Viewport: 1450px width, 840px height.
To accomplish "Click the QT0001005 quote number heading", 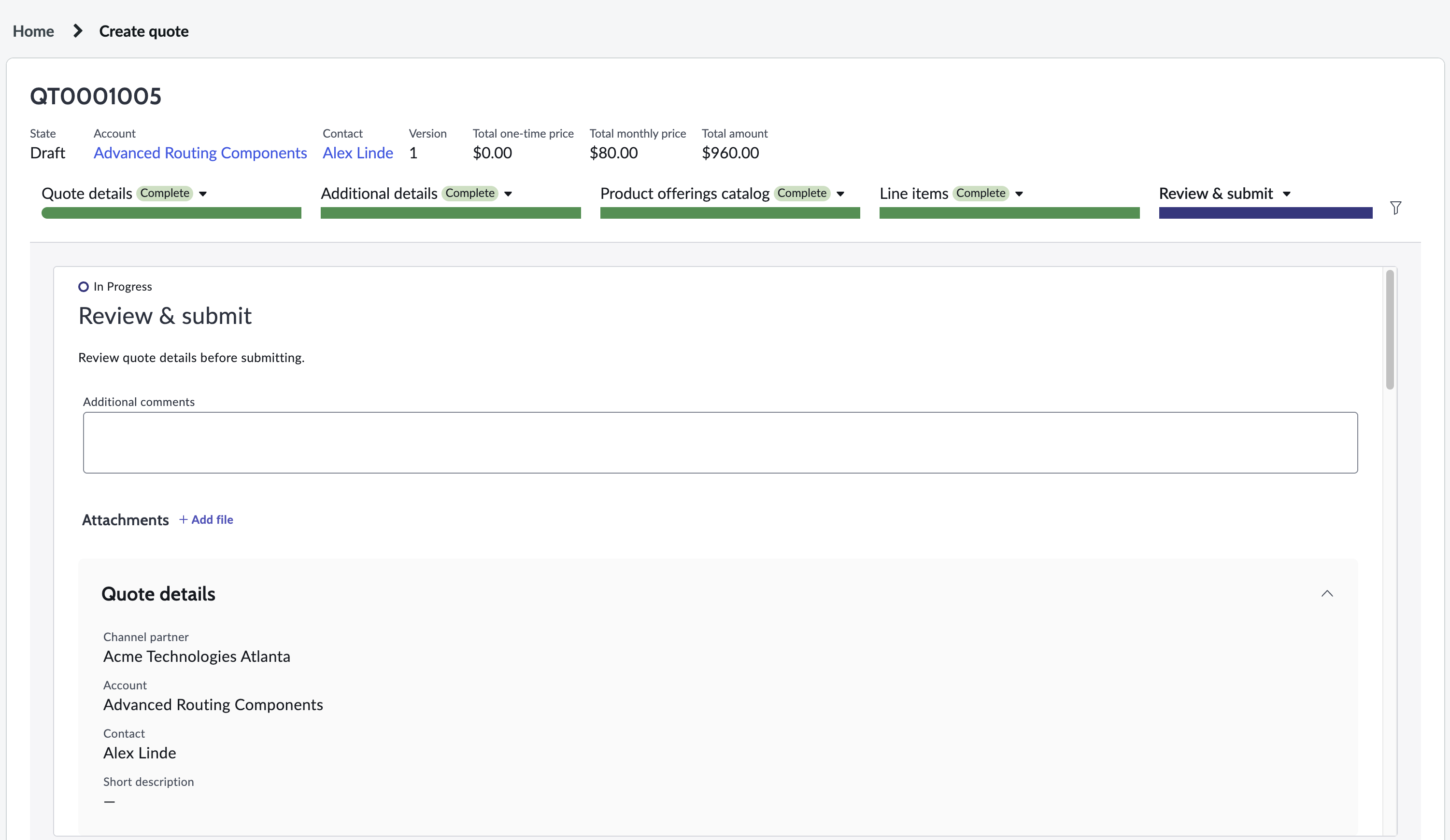I will [96, 96].
